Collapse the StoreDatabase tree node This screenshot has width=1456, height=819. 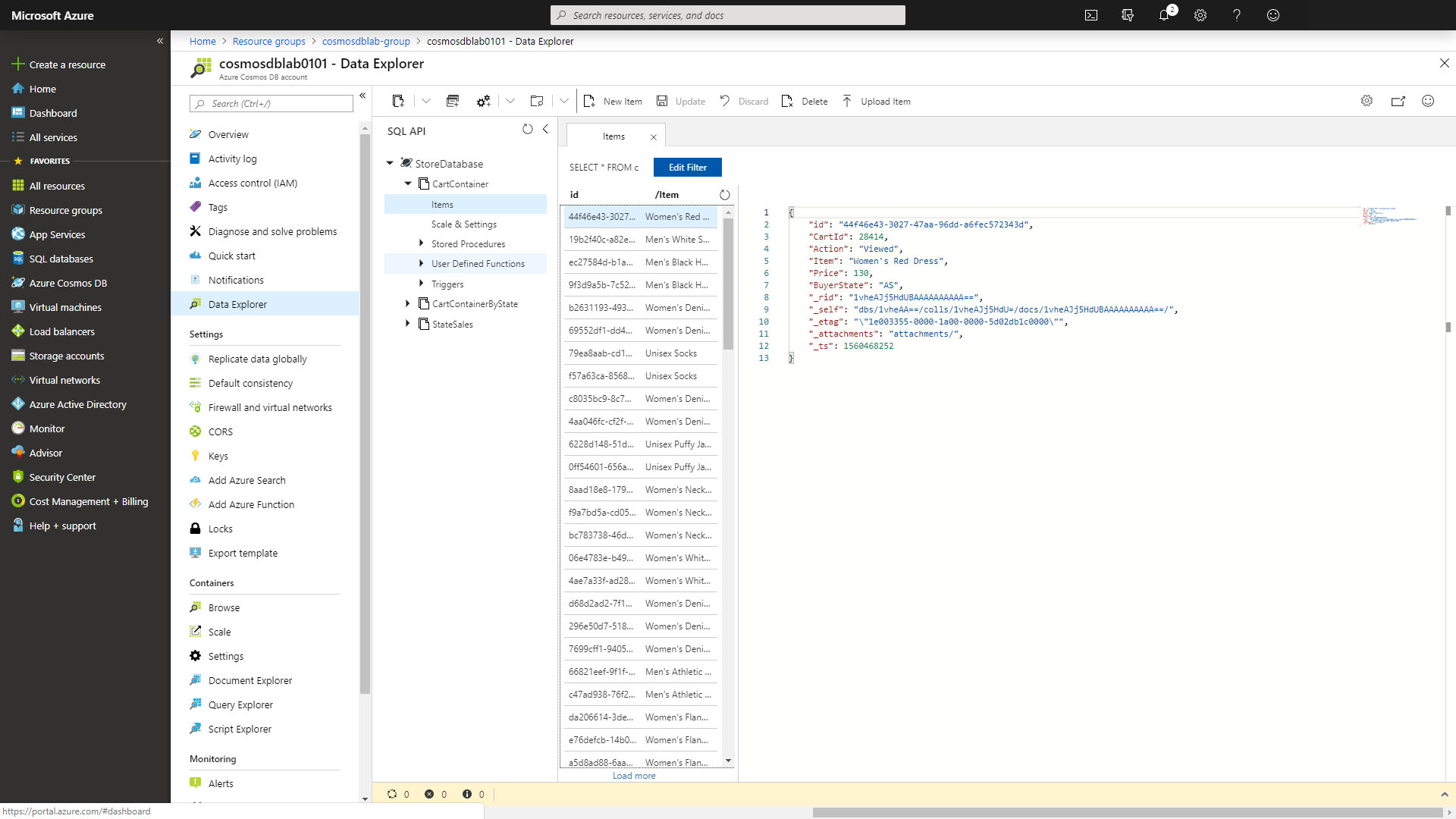[x=390, y=163]
